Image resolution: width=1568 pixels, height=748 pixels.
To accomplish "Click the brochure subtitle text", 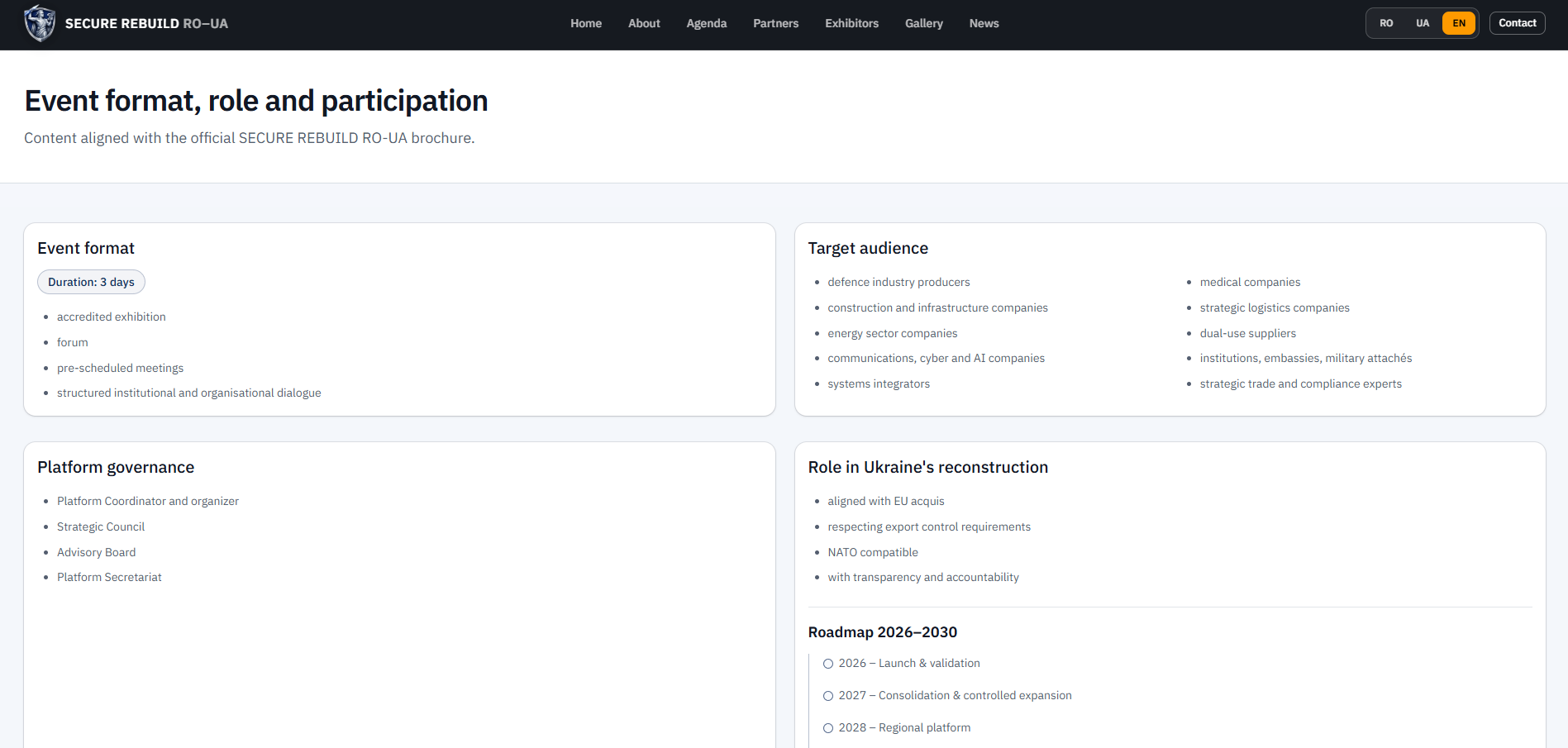I will tap(250, 138).
